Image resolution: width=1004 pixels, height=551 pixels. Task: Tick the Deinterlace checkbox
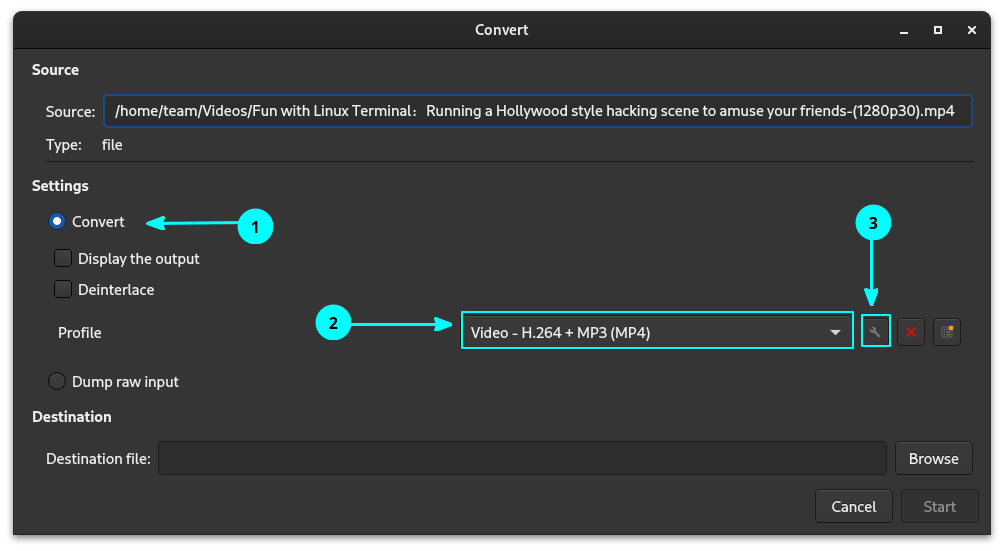click(63, 290)
